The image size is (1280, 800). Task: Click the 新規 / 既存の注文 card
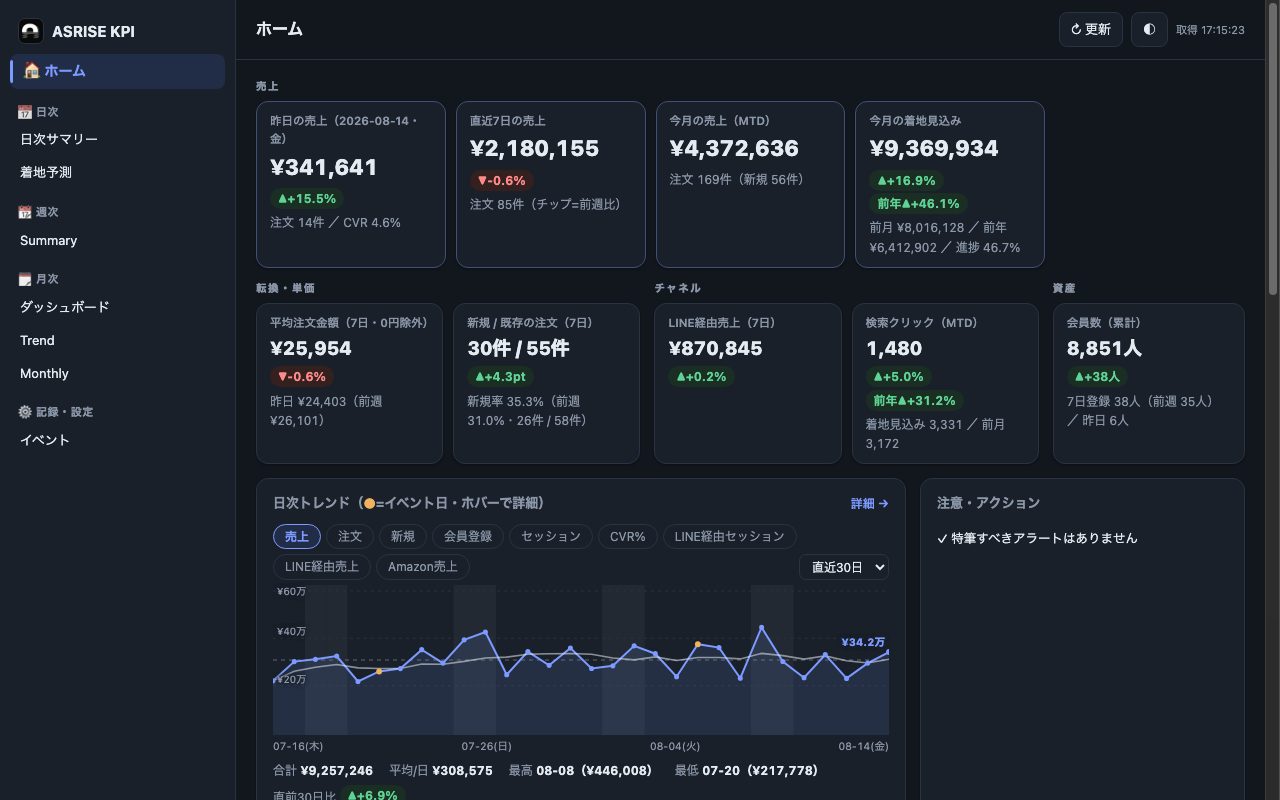coord(546,384)
